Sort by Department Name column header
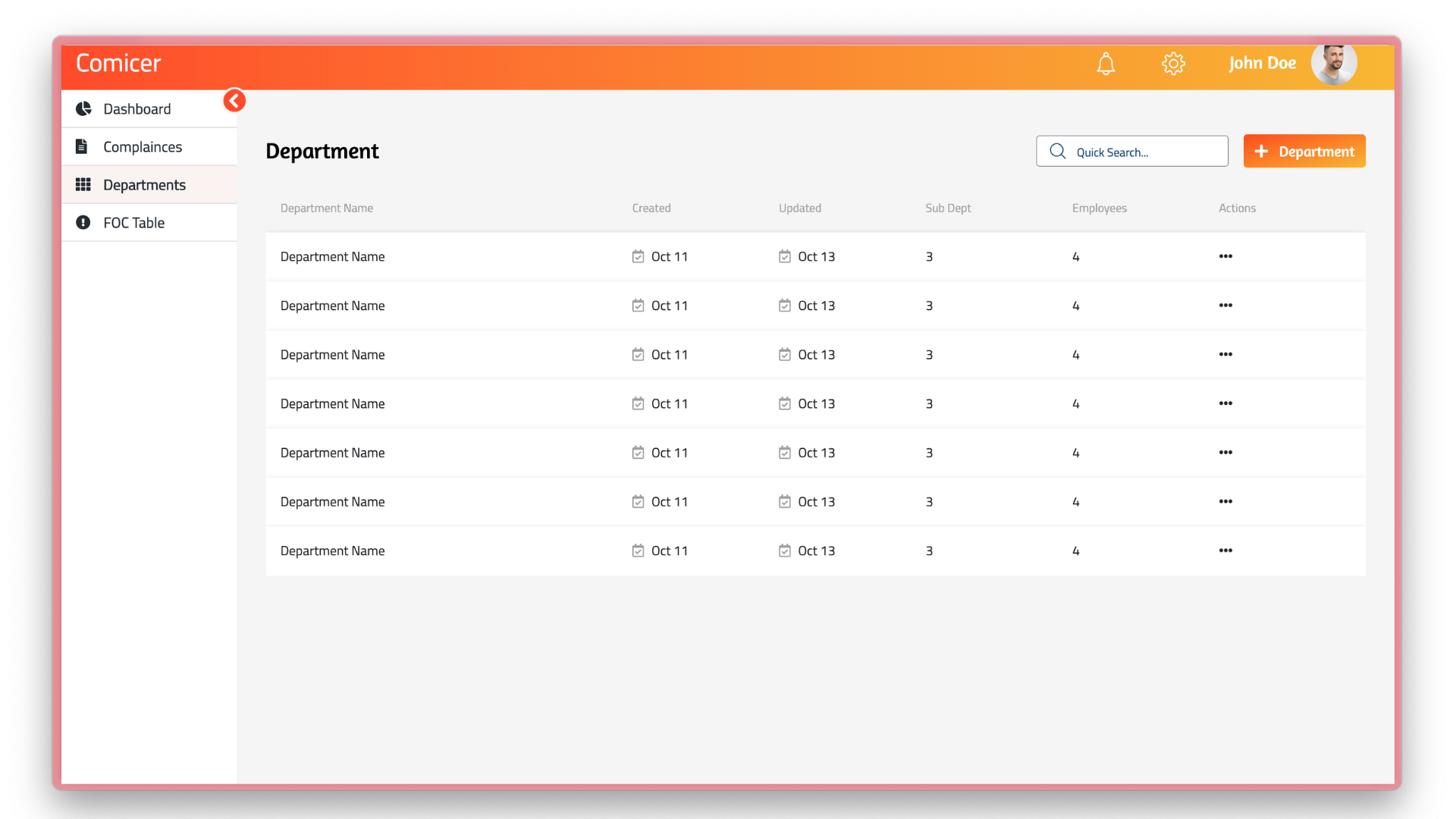The width and height of the screenshot is (1456, 819). pyautogui.click(x=327, y=208)
